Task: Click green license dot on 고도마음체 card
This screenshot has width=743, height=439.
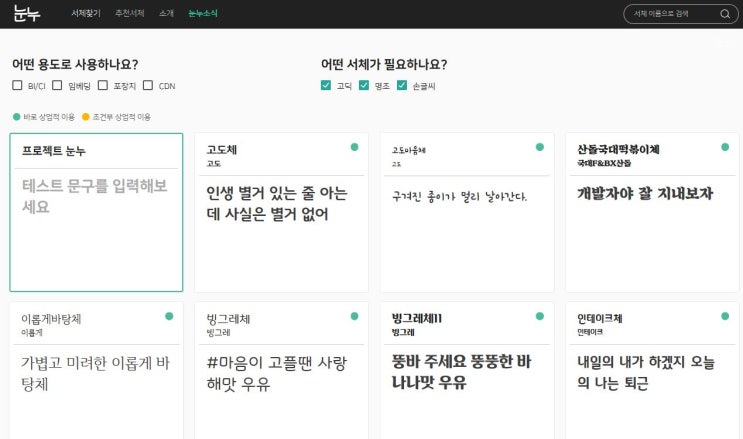Action: (x=540, y=147)
